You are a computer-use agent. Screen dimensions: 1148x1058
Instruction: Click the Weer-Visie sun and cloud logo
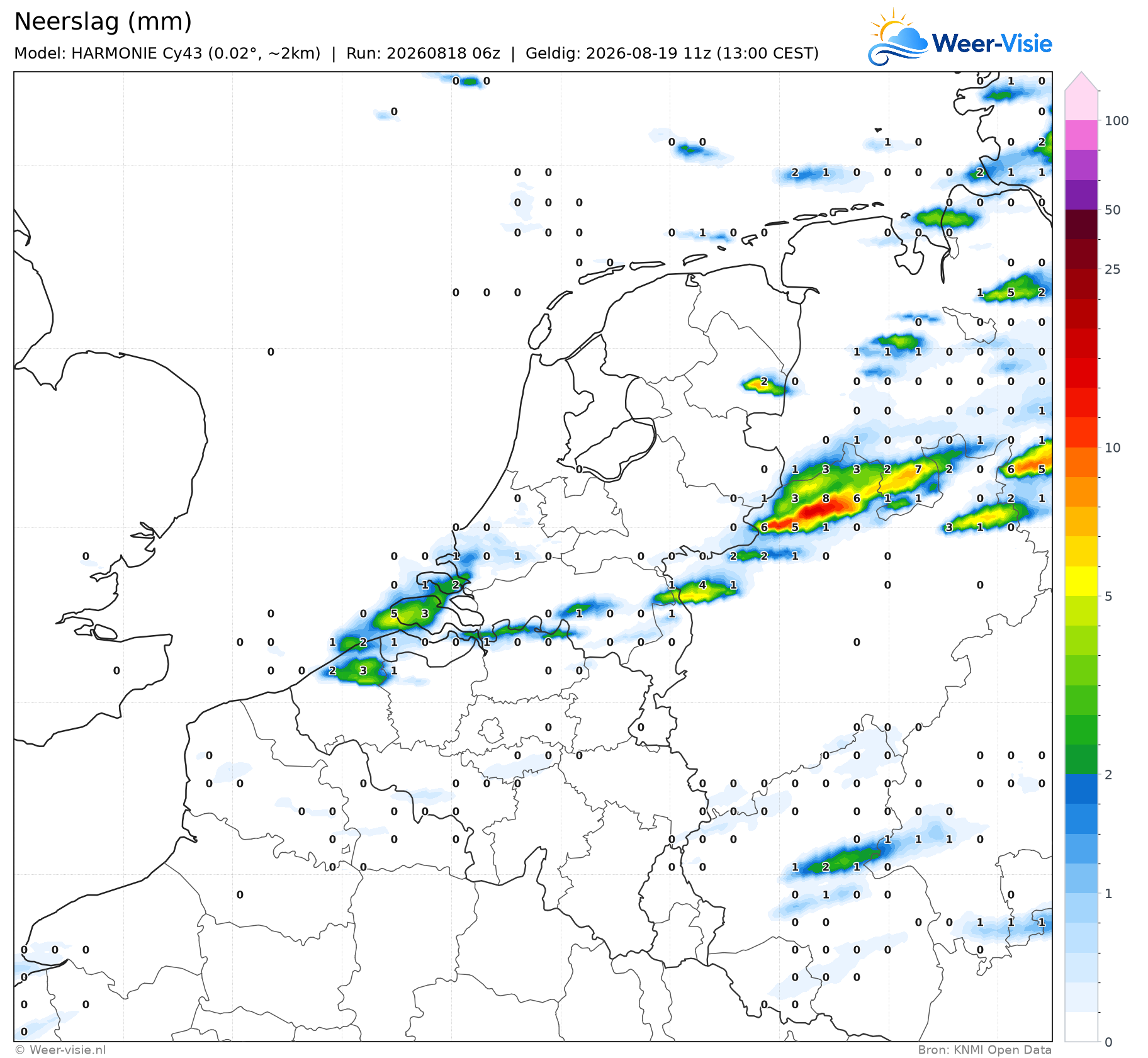tap(898, 38)
